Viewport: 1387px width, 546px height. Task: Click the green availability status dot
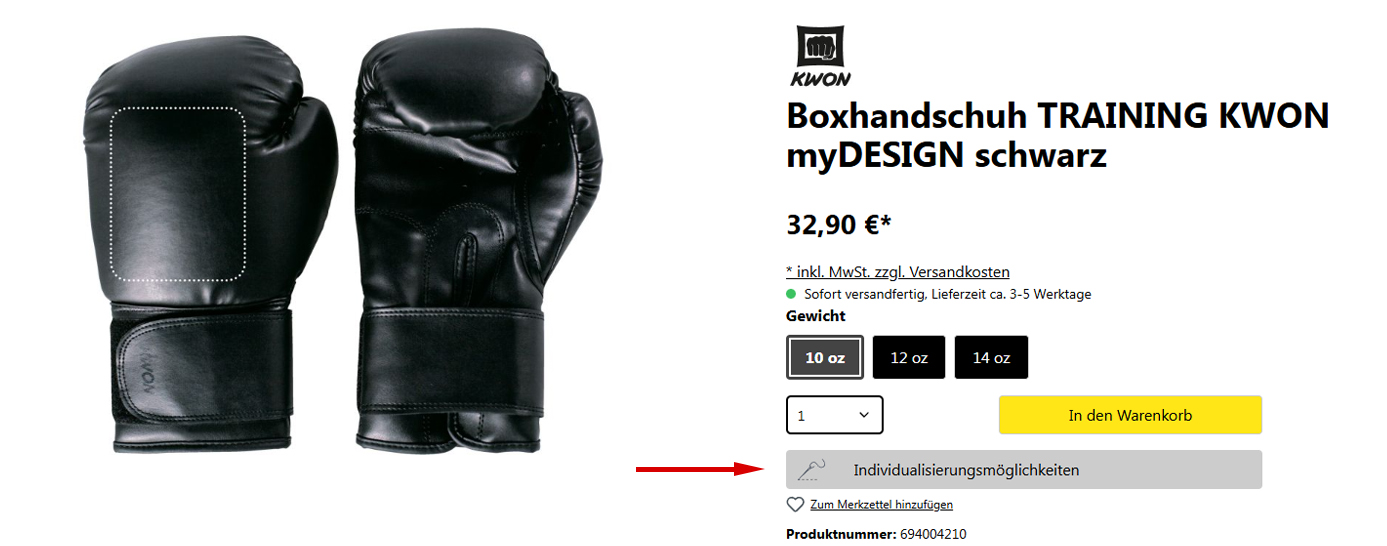pos(792,294)
